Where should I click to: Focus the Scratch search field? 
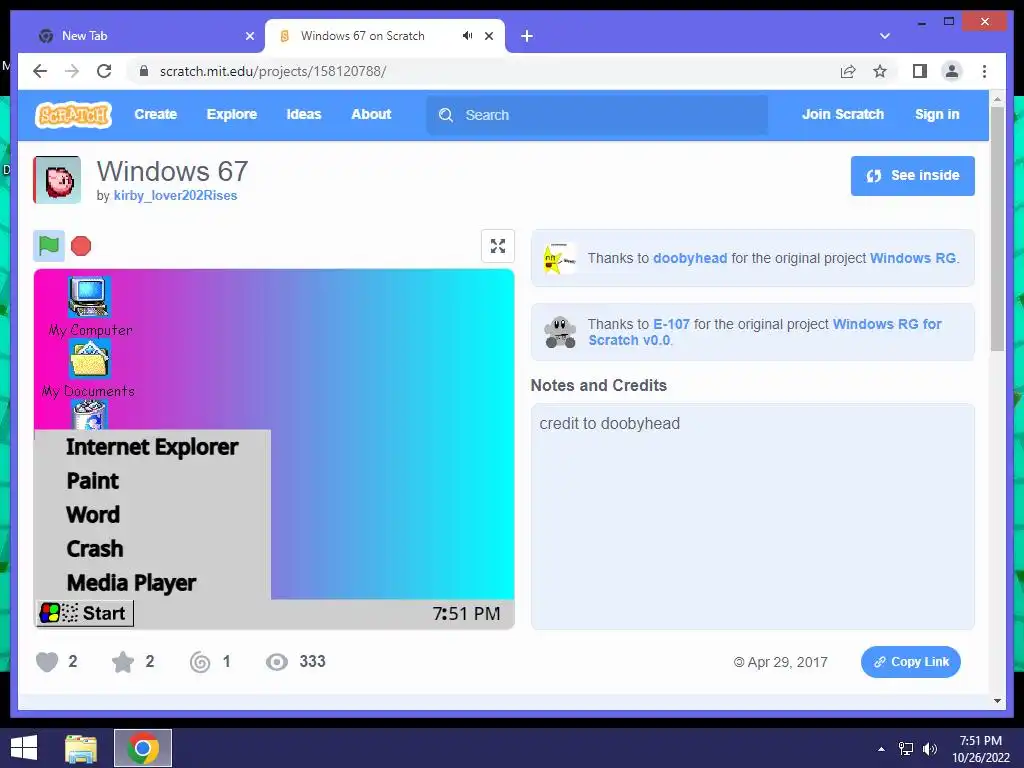click(598, 115)
